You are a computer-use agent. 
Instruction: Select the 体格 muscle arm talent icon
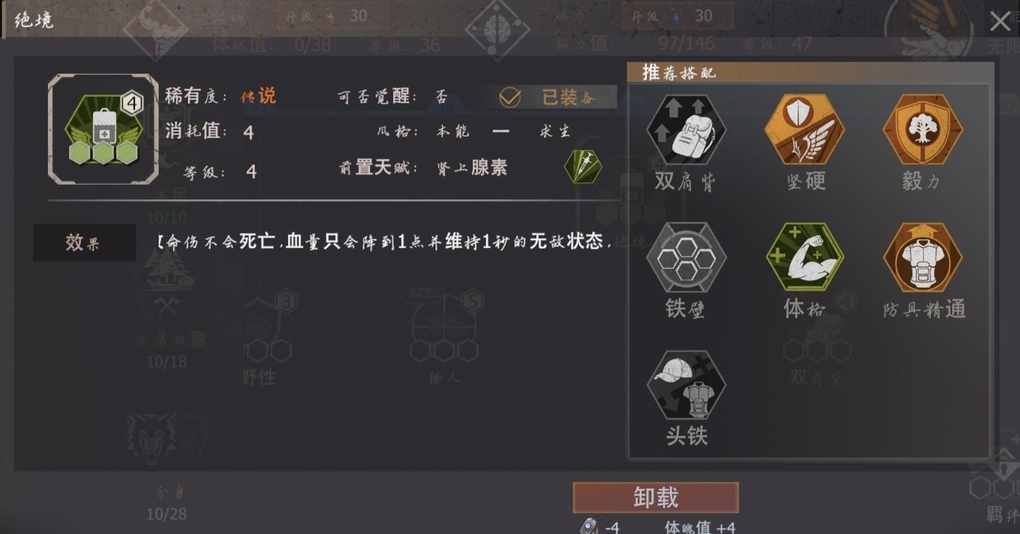click(x=805, y=258)
